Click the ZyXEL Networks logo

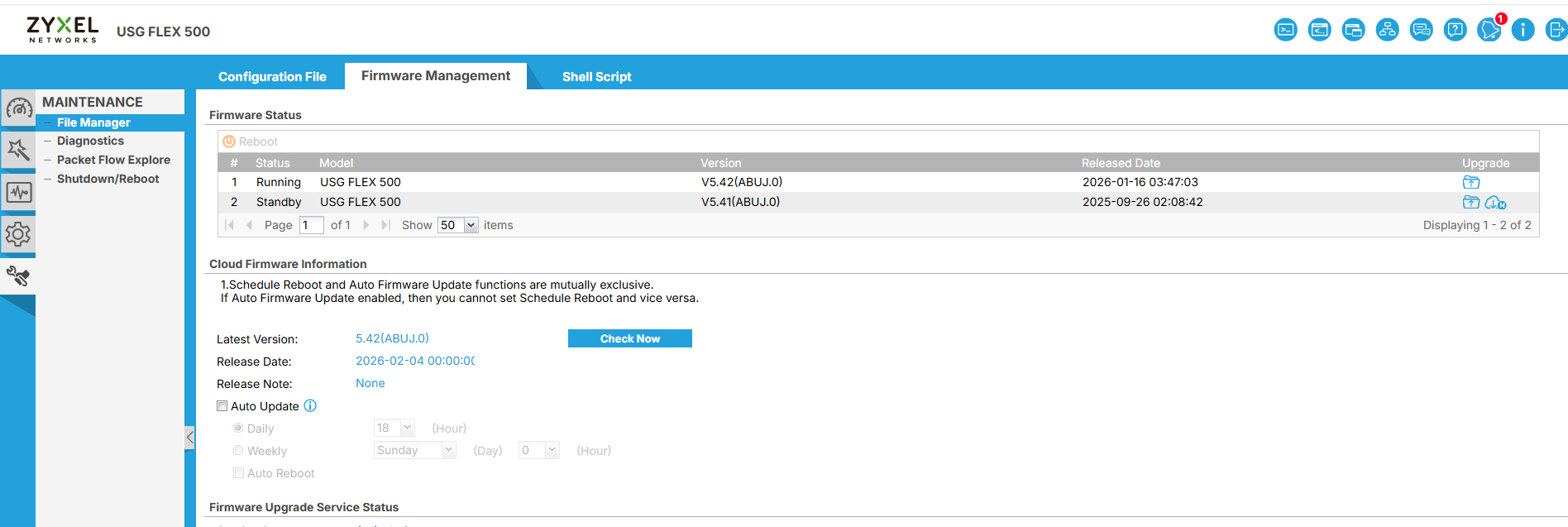[63, 30]
